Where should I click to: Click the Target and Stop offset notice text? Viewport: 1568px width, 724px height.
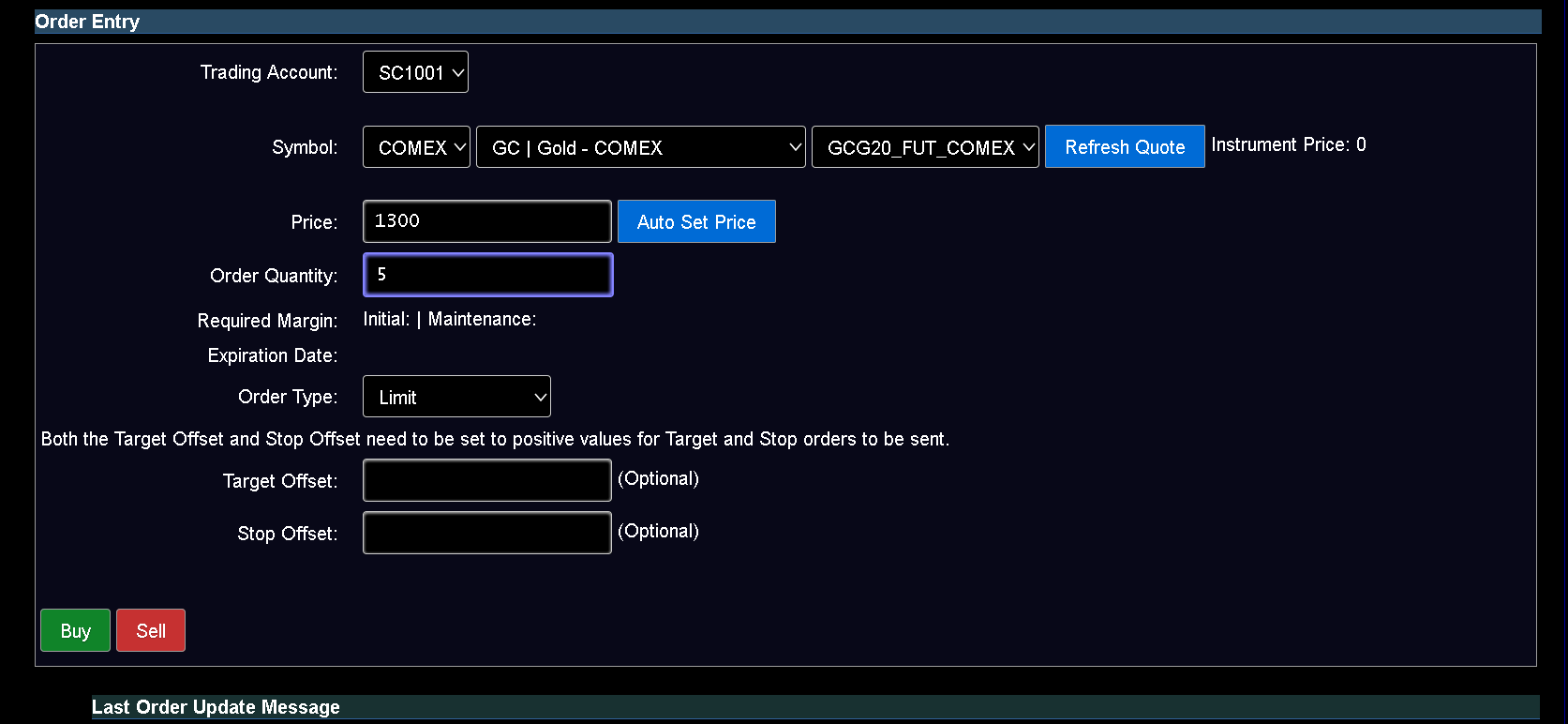tap(495, 439)
